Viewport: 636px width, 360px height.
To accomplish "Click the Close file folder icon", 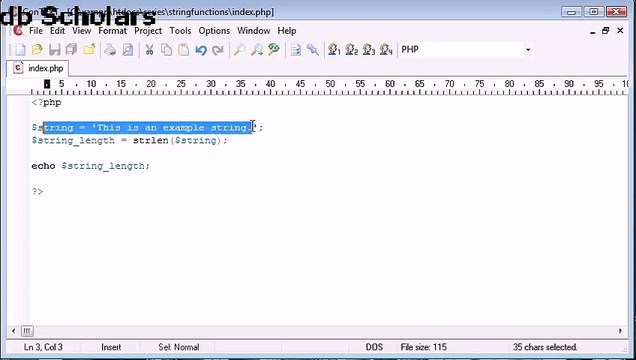I will click(x=89, y=50).
